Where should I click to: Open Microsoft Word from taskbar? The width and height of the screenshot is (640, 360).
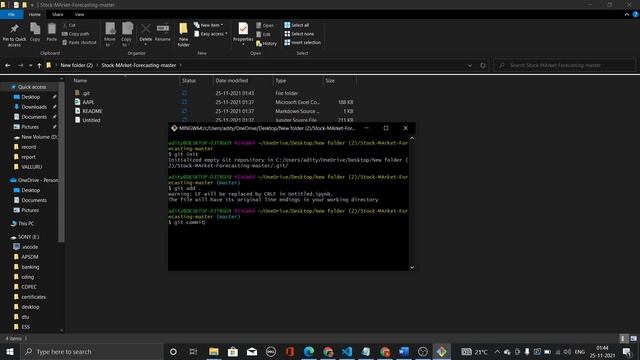click(404, 351)
